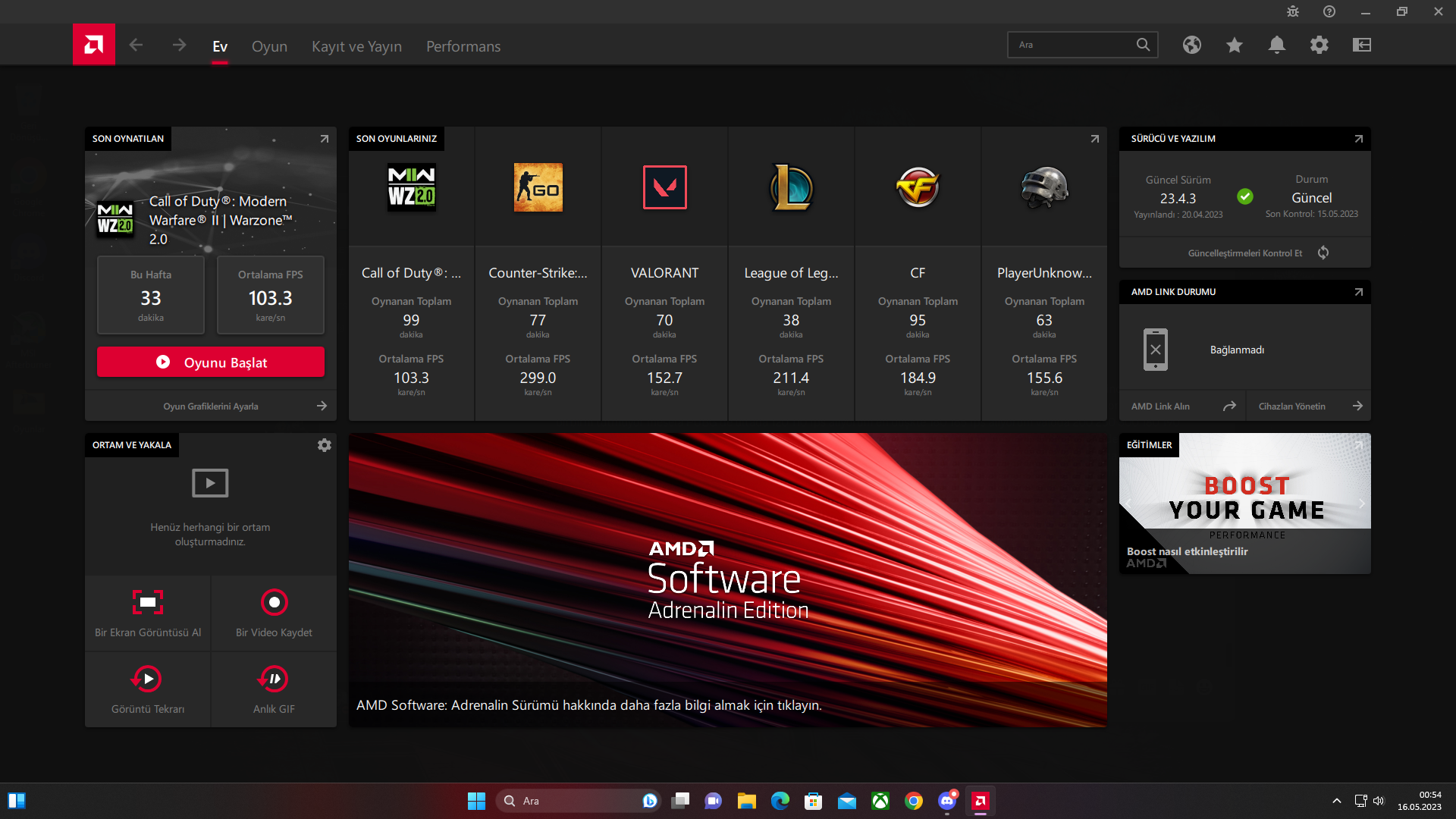The width and height of the screenshot is (1456, 819).
Task: Open the help question mark icon
Action: (1329, 11)
